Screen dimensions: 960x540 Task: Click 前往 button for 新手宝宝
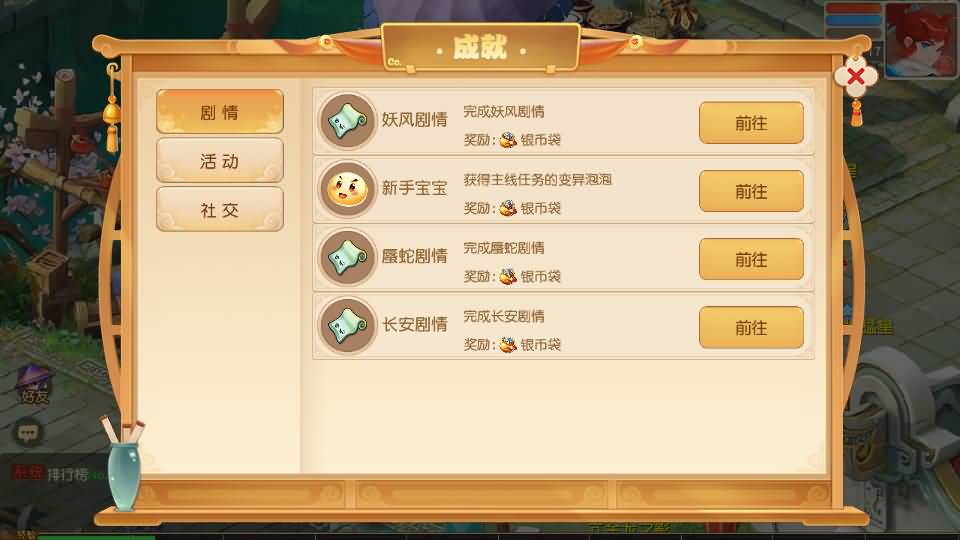point(751,192)
